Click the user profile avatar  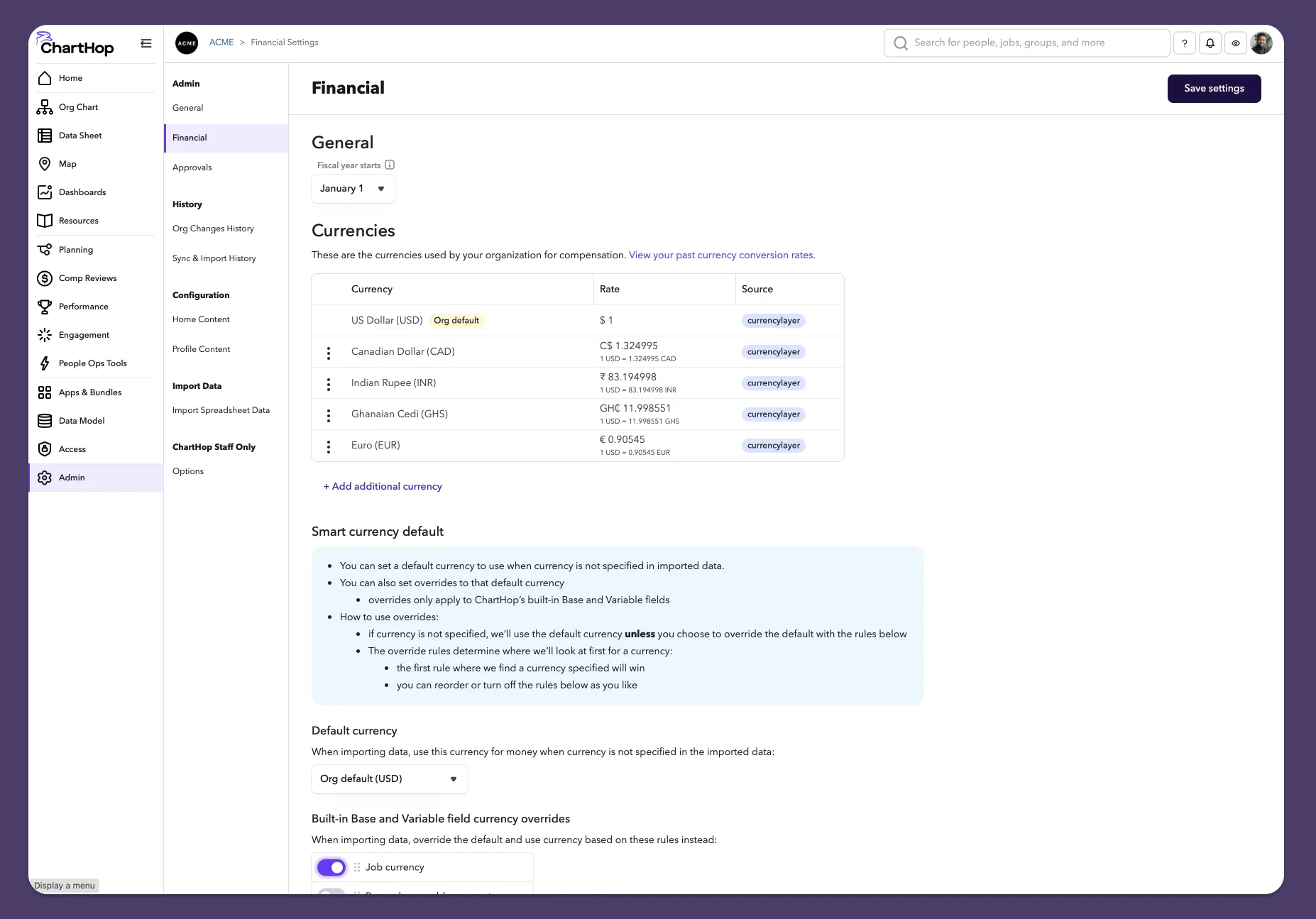(x=1261, y=43)
